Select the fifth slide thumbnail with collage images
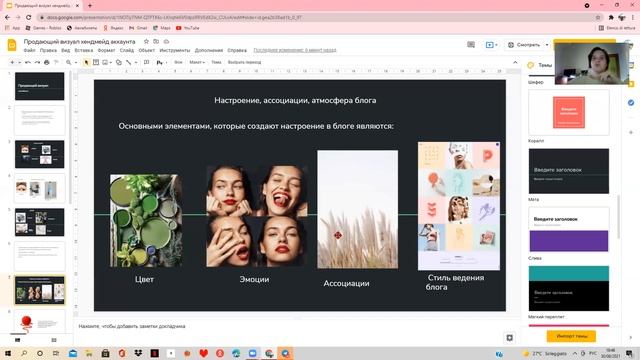The width and height of the screenshot is (640, 360). pyautogui.click(x=40, y=222)
